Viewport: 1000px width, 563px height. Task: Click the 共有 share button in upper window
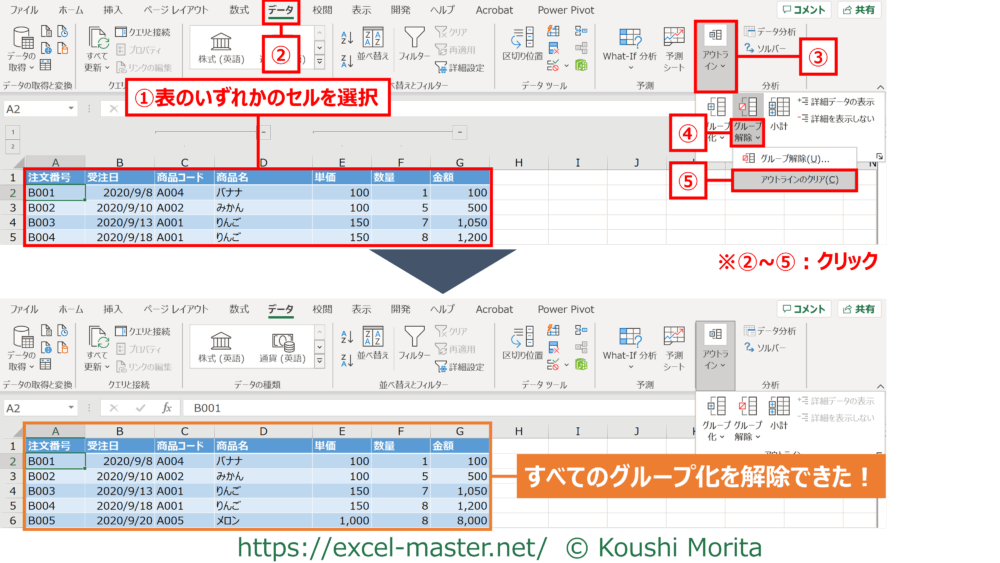coord(860,10)
